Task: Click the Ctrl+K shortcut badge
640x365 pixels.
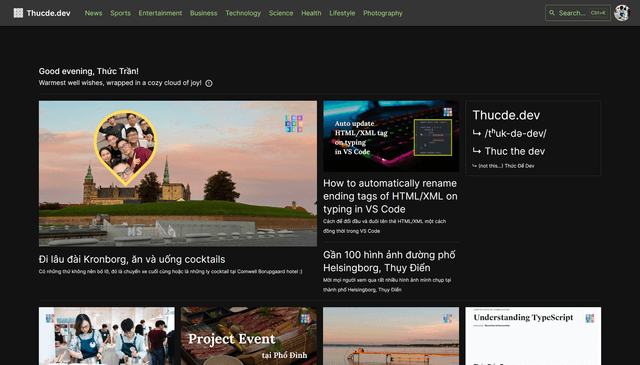Action: [x=598, y=13]
